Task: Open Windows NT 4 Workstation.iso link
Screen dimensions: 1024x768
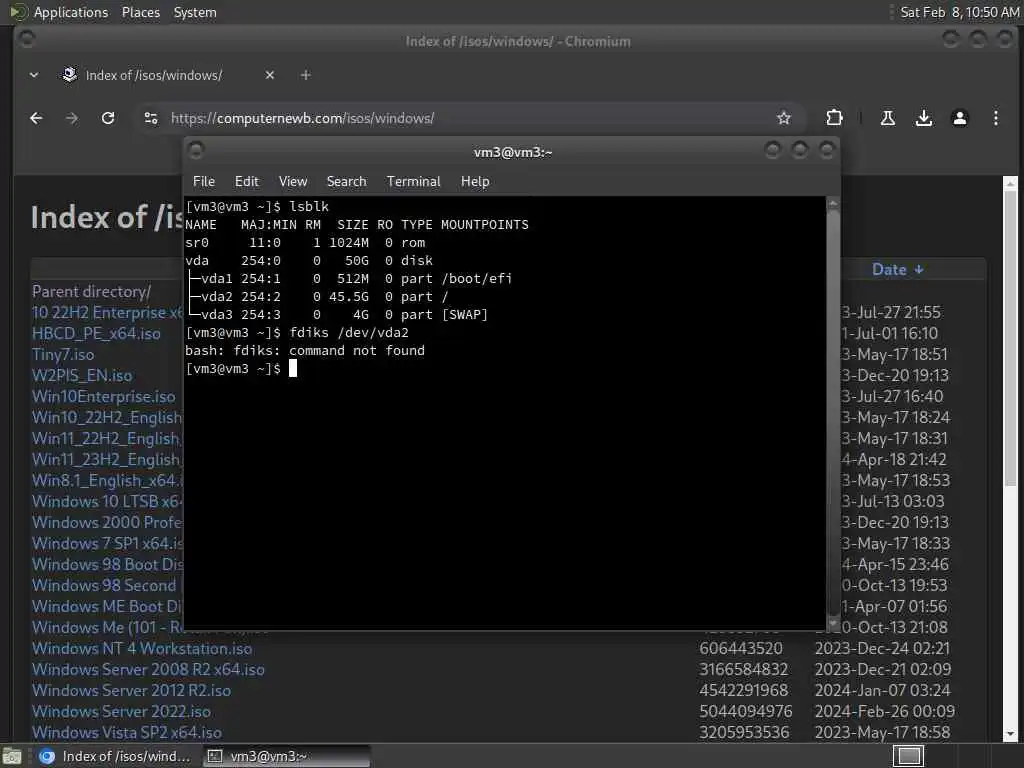Action: 142,648
